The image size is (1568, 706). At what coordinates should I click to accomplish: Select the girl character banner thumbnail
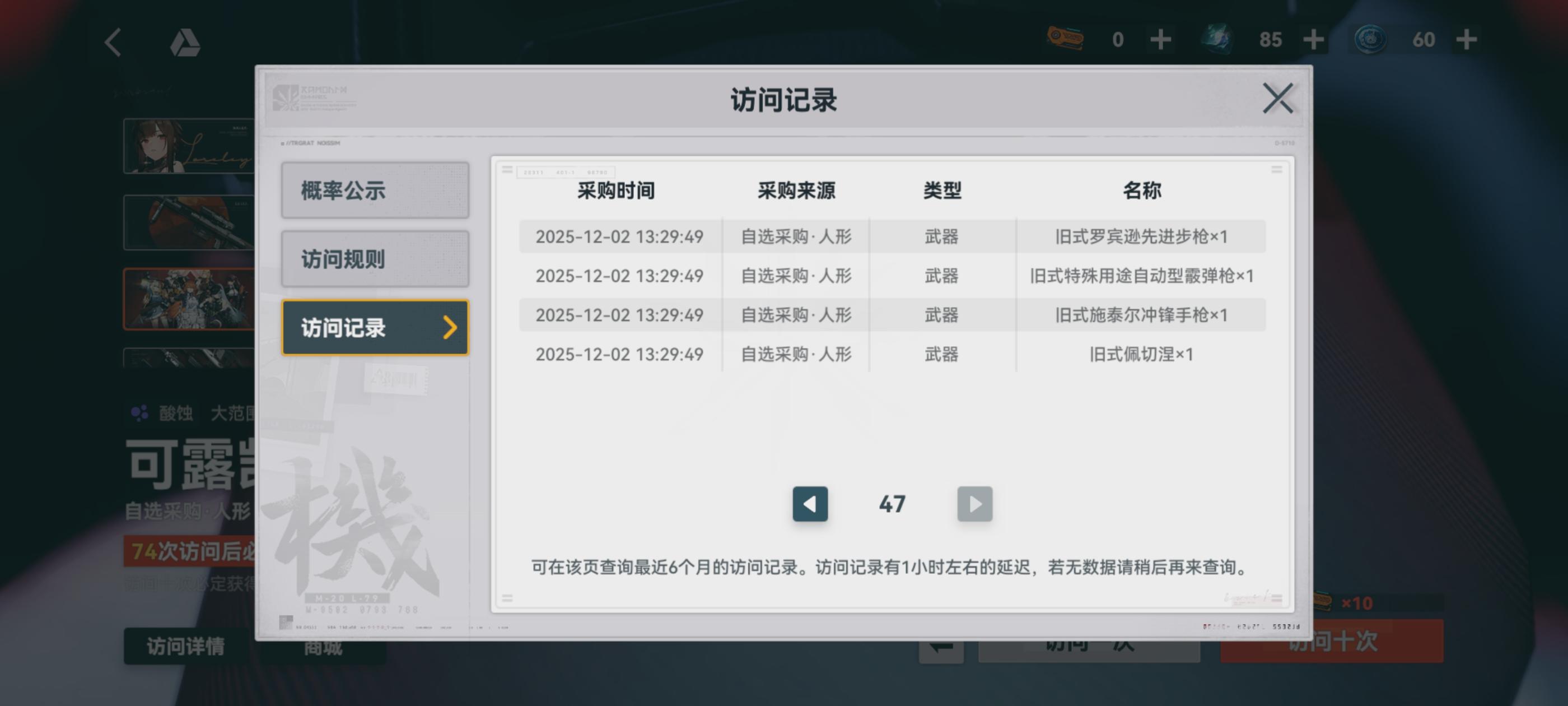click(x=189, y=146)
